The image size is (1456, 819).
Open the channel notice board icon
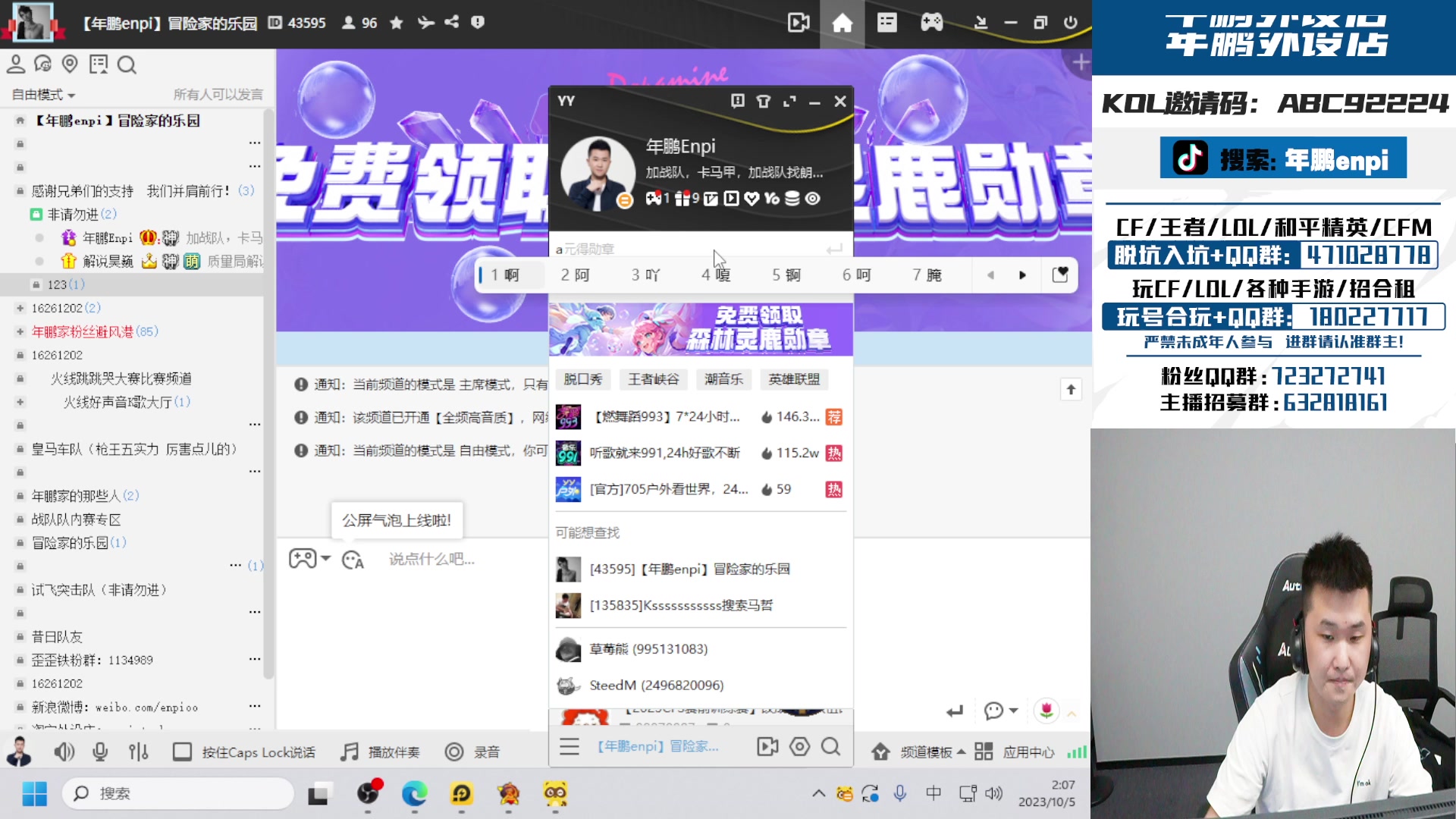click(x=99, y=64)
